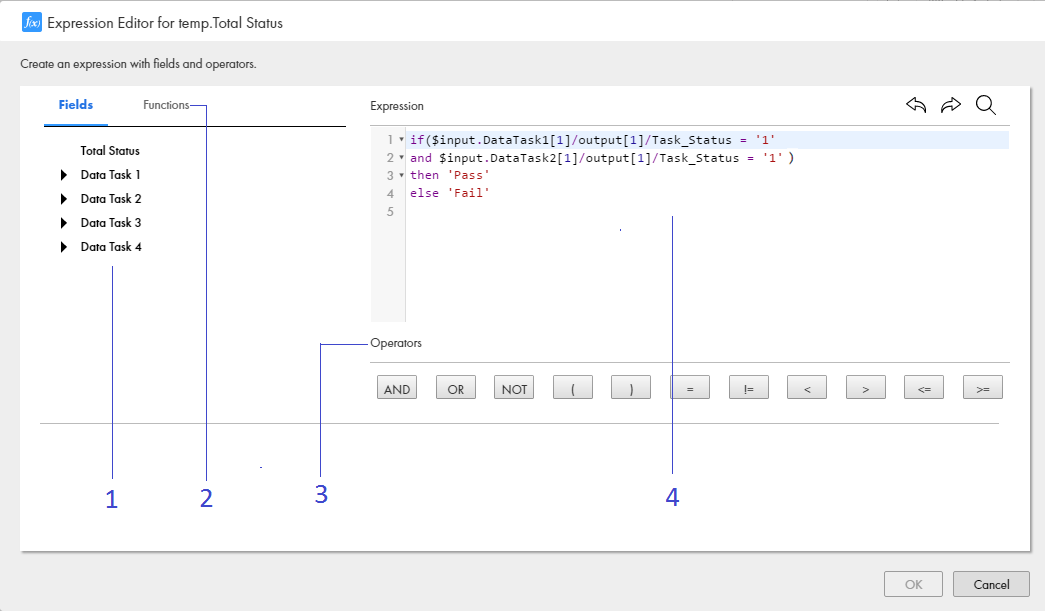
Task: Place cursor on the else 'Fail' line
Action: coord(450,193)
